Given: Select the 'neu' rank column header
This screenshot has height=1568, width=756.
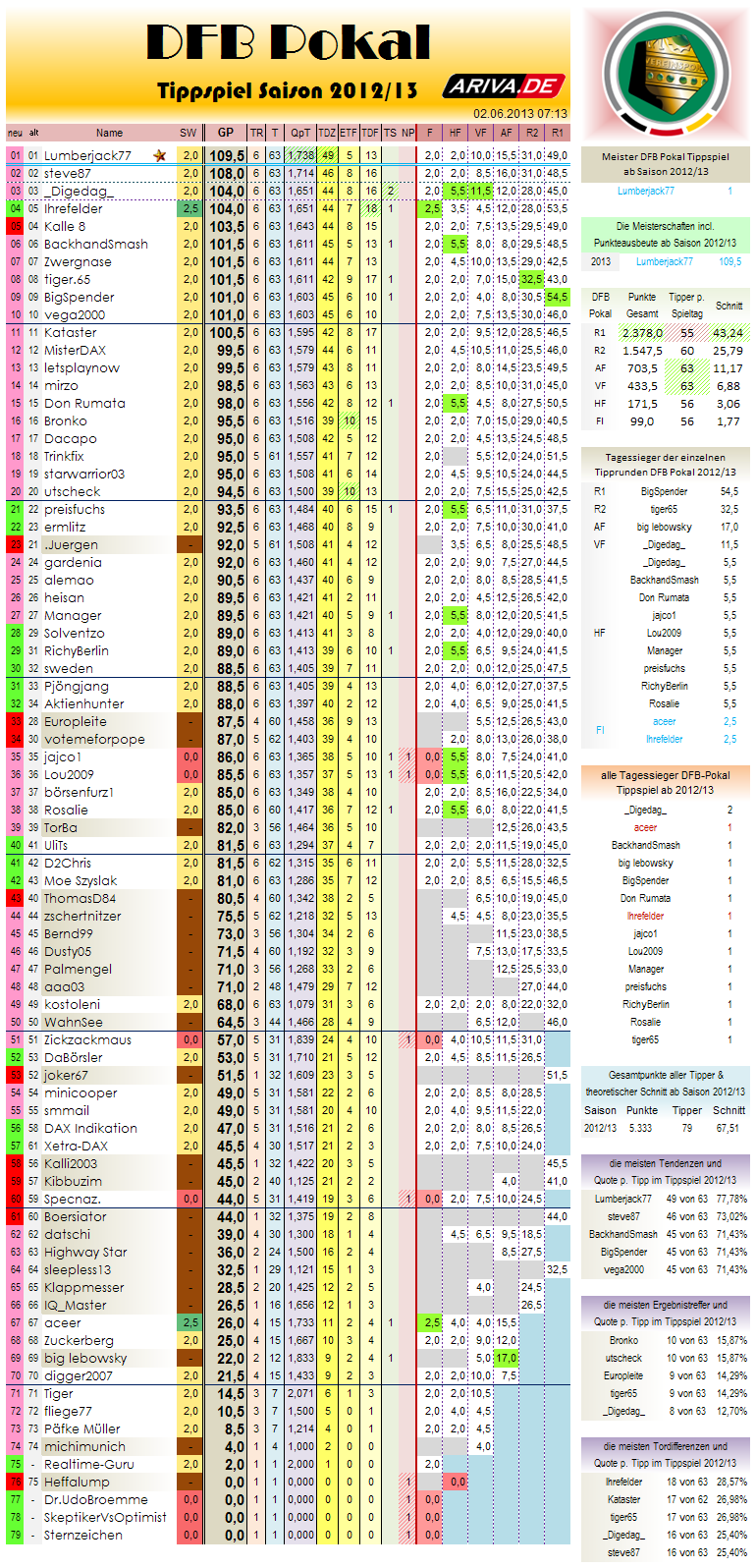Looking at the screenshot, I should [x=15, y=133].
